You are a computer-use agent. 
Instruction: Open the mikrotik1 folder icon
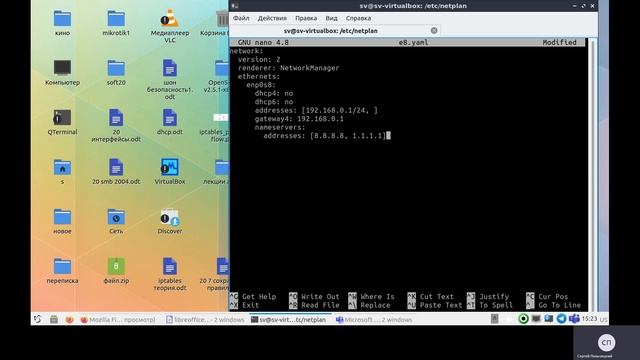(116, 19)
